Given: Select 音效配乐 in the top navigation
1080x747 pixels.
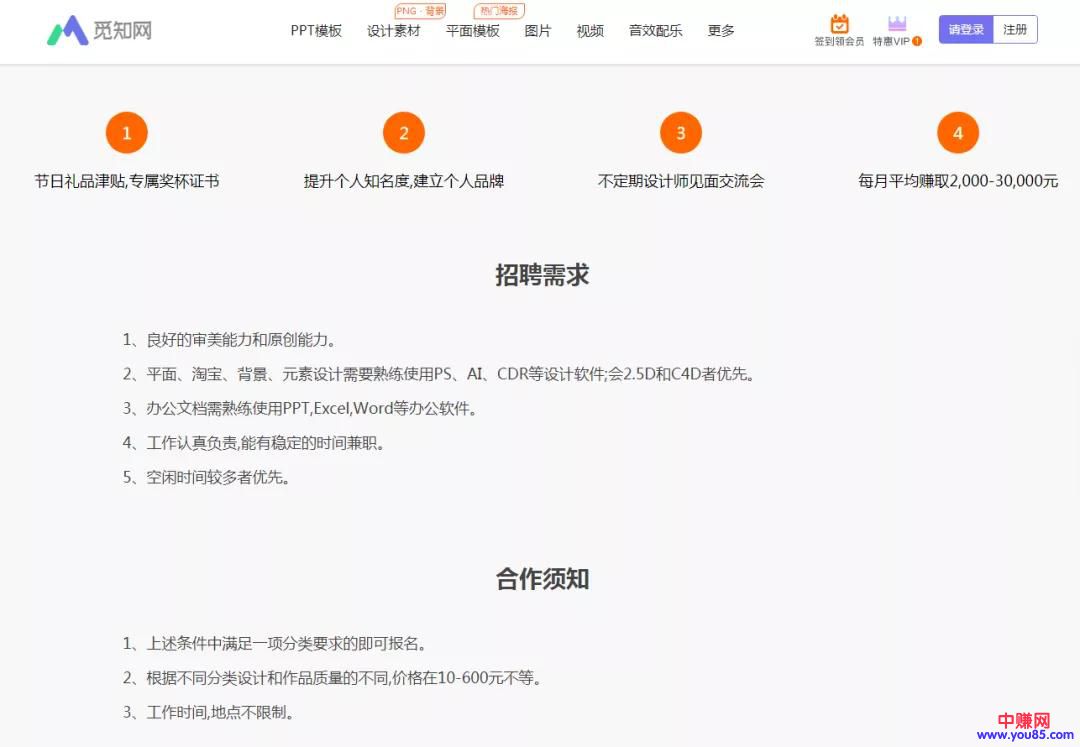Looking at the screenshot, I should [655, 31].
